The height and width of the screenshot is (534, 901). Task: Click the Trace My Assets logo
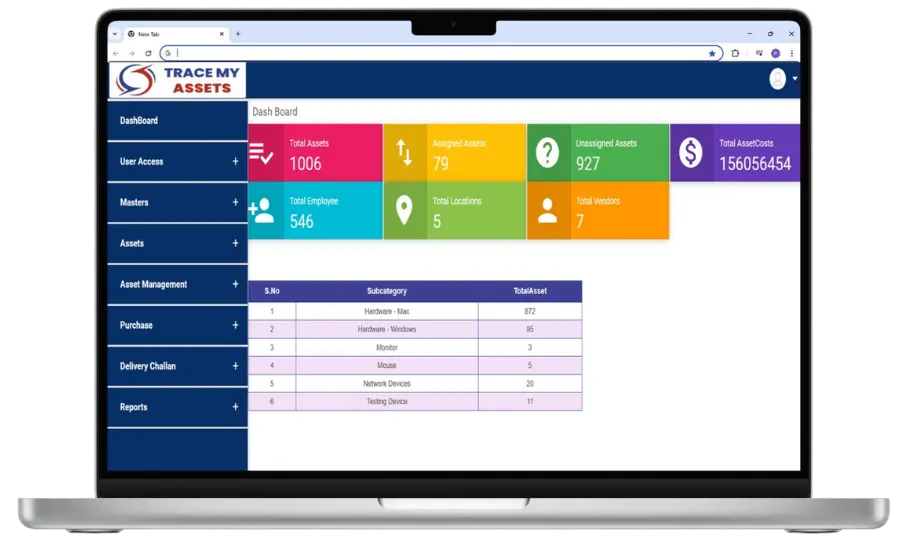point(177,80)
